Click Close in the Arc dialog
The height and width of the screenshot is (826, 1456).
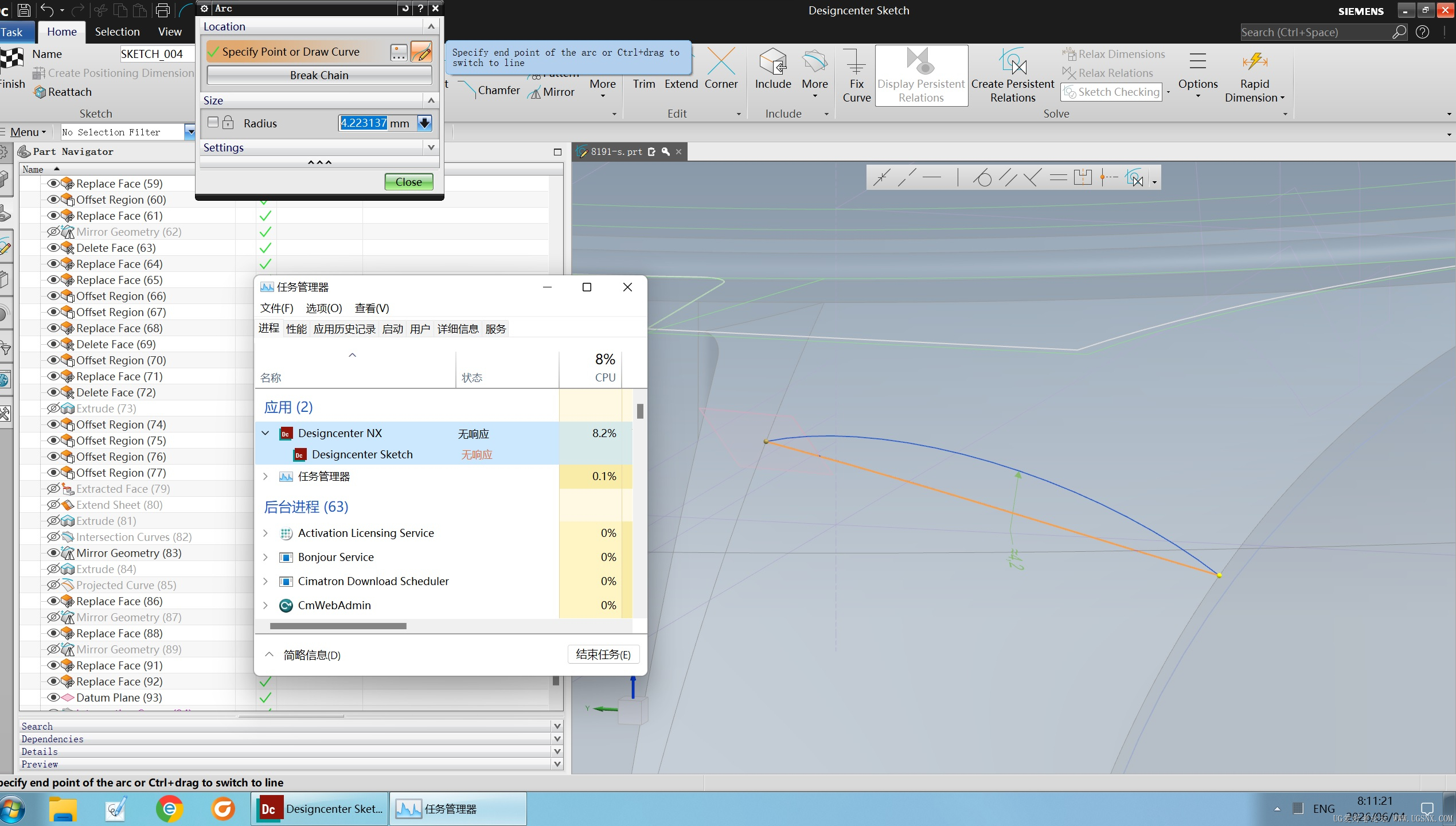coord(408,182)
